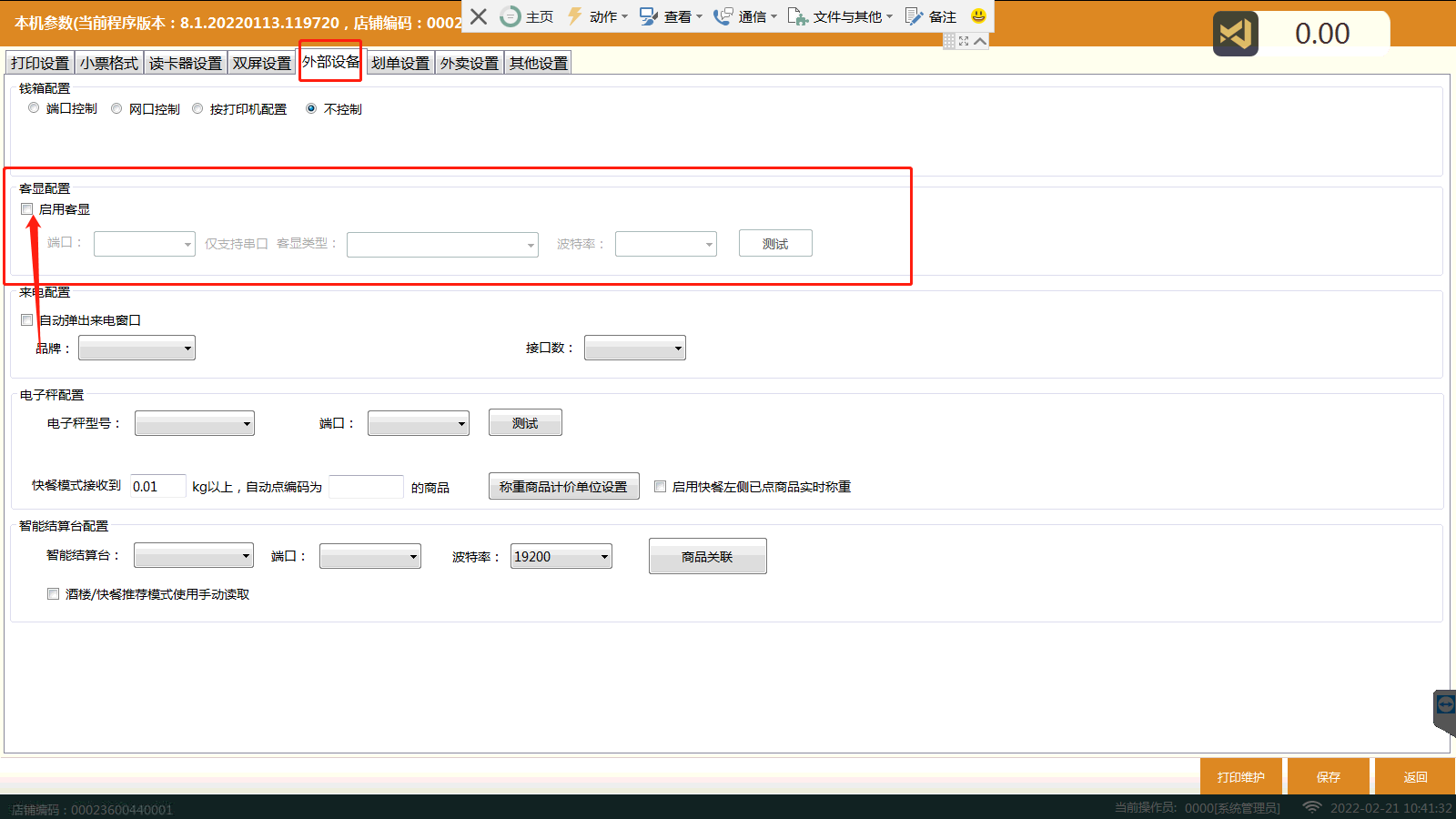Collapse the toolbar with the up chevron

point(980,41)
